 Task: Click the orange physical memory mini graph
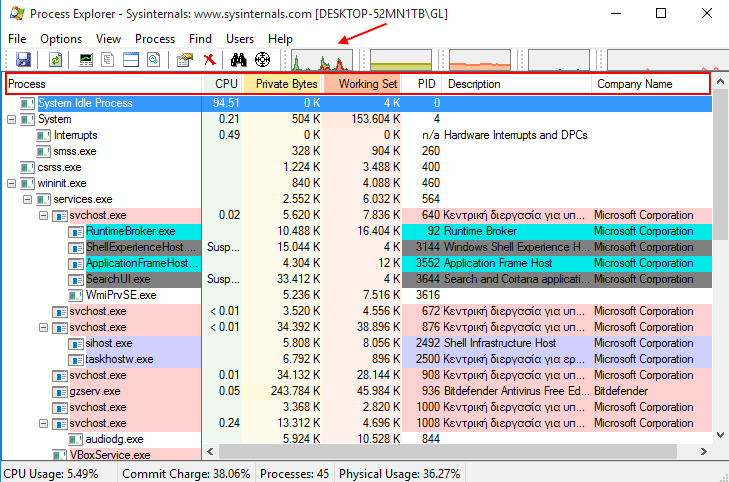pos(480,60)
